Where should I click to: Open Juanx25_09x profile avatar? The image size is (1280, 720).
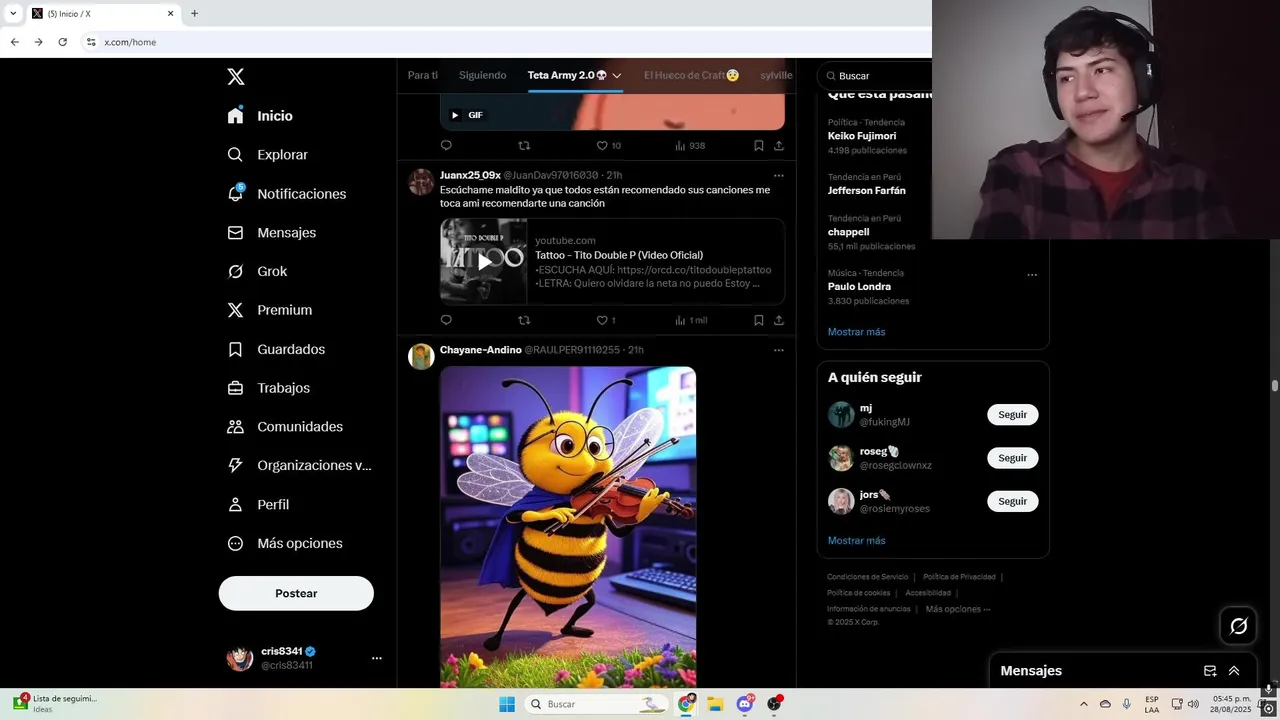click(421, 182)
